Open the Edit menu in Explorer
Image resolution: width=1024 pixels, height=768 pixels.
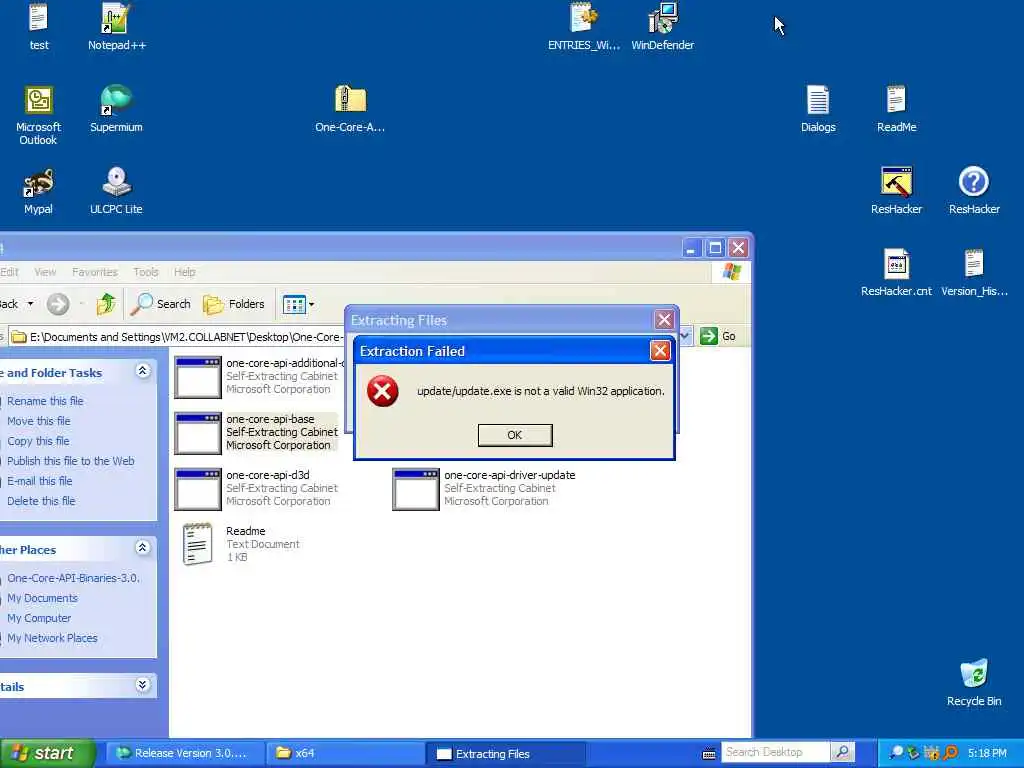click(x=9, y=272)
